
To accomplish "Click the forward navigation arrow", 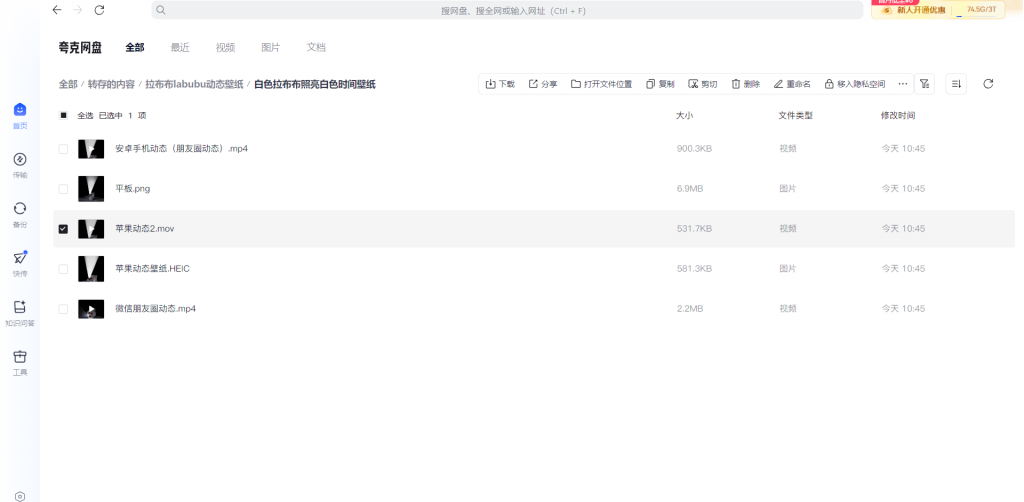I will [78, 10].
